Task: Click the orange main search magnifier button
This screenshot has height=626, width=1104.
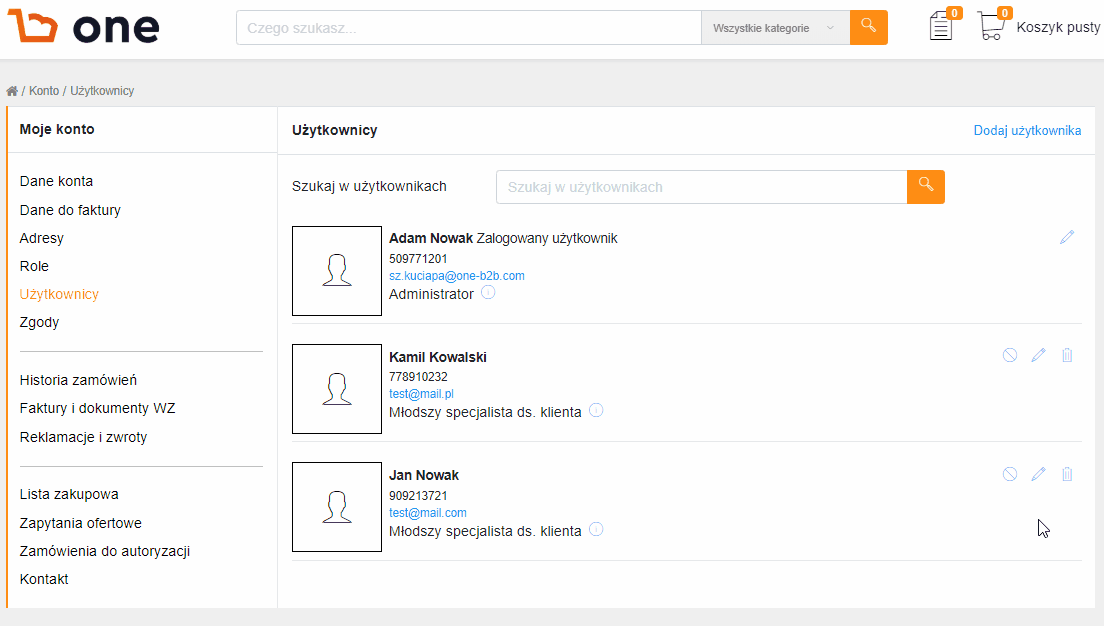Action: pos(868,27)
